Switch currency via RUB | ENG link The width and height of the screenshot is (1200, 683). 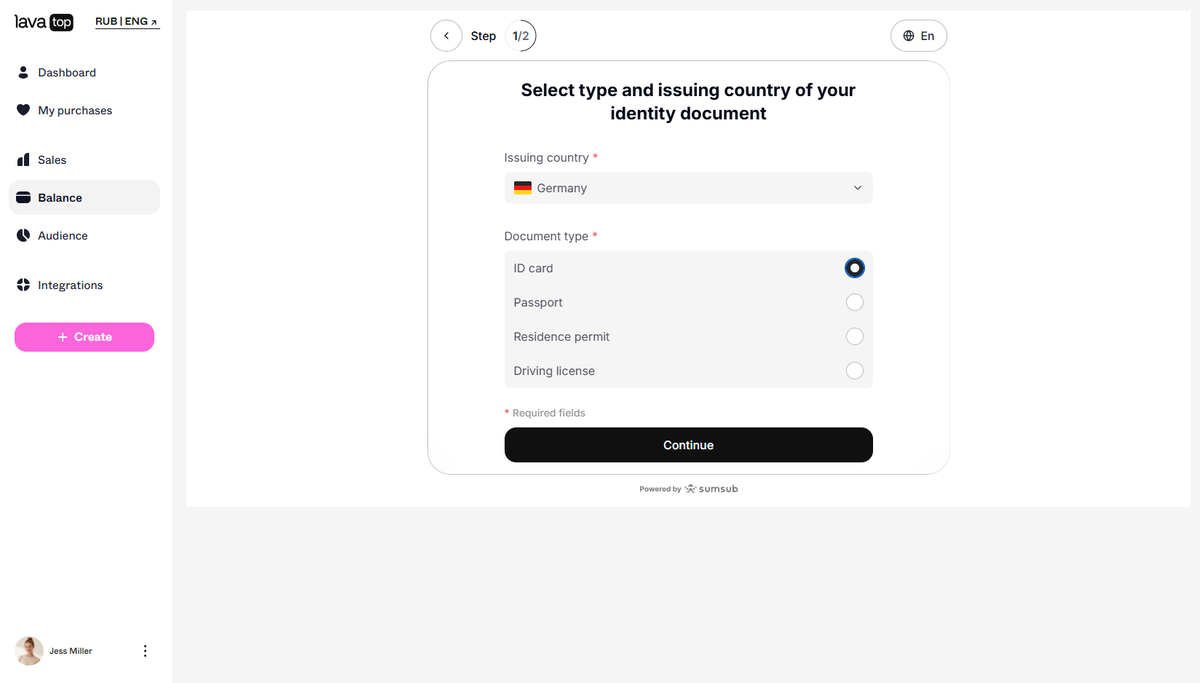point(127,21)
